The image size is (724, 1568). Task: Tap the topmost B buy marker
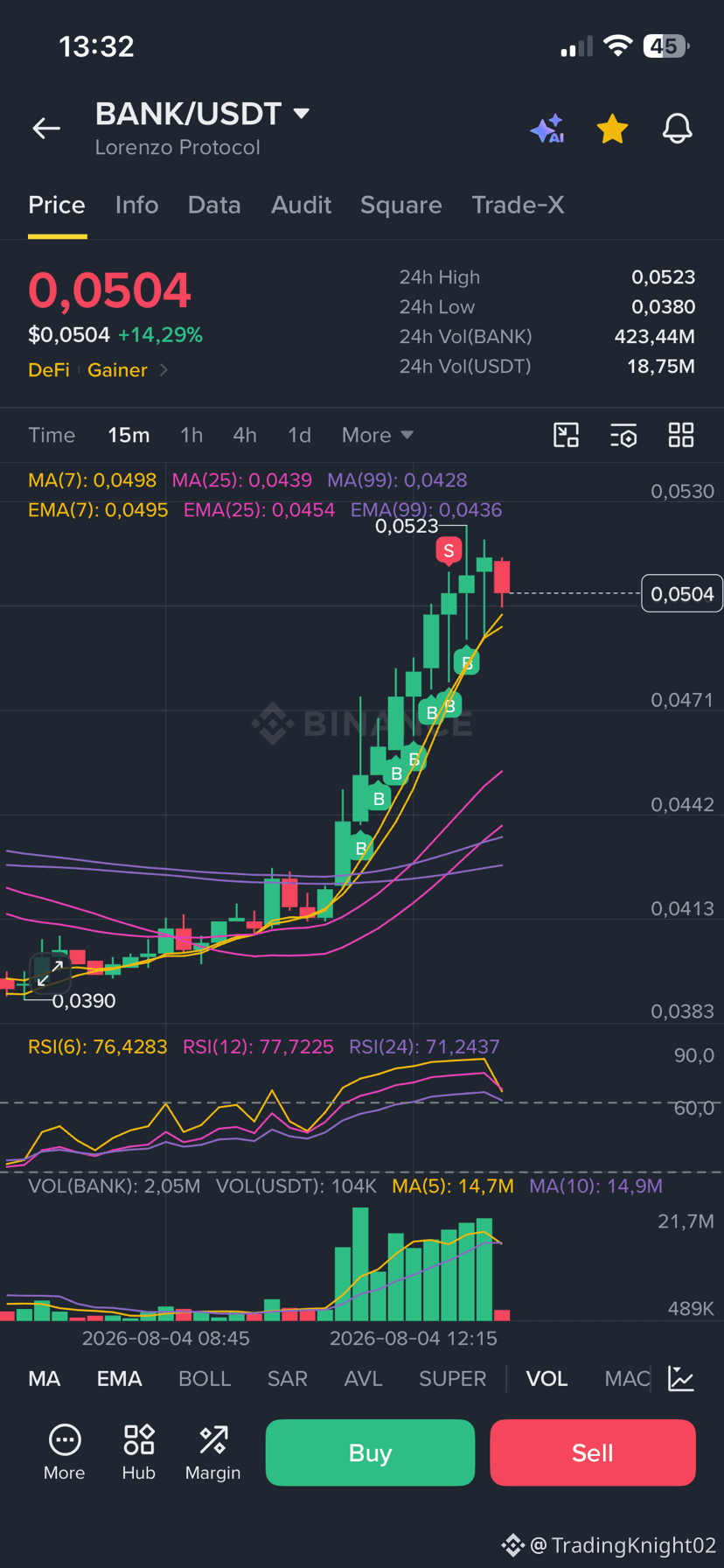(467, 662)
